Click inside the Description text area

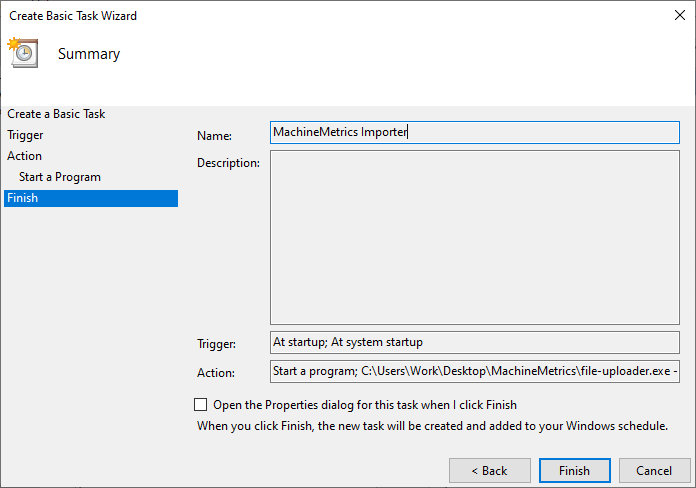(475, 237)
